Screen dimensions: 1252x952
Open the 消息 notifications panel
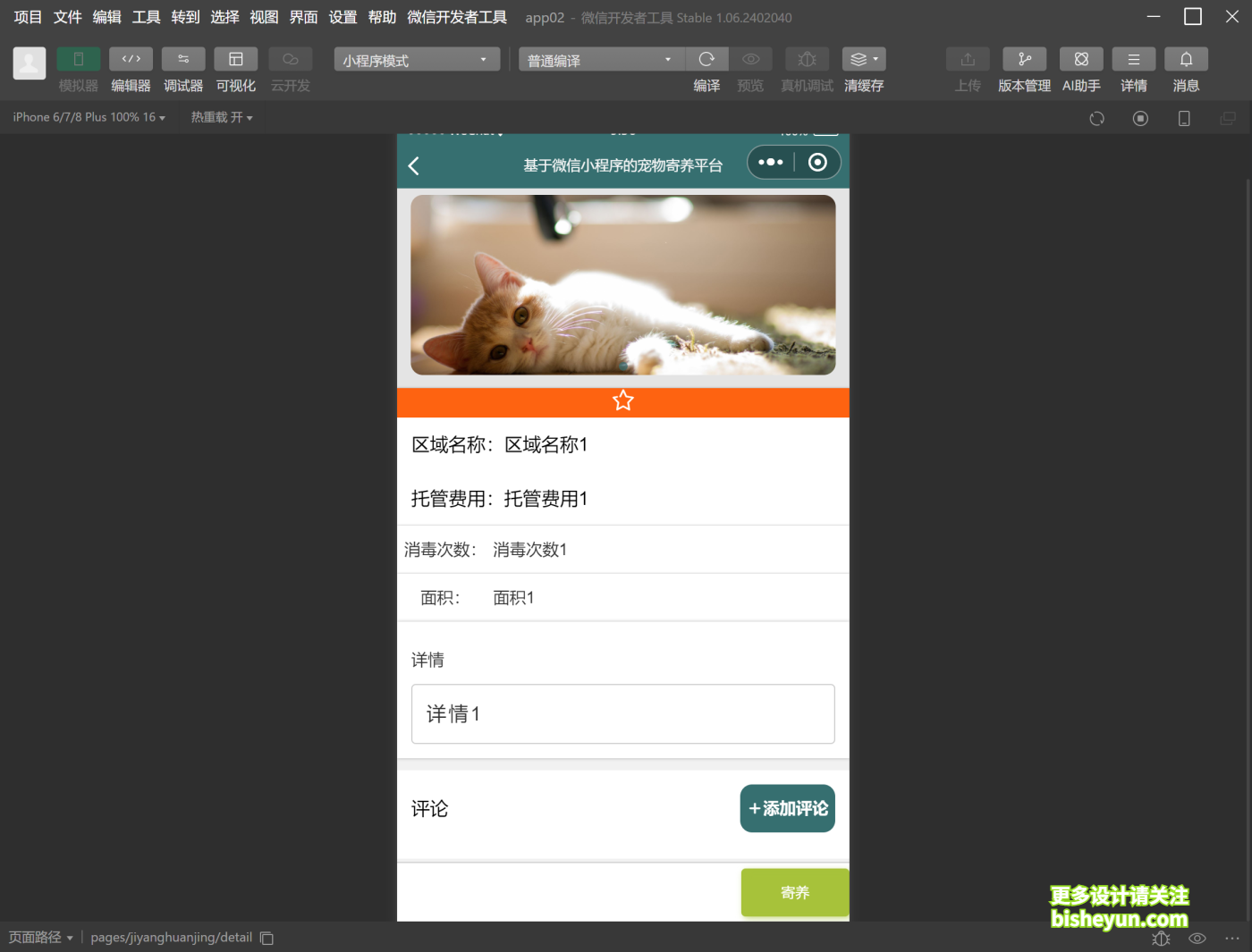1186,58
